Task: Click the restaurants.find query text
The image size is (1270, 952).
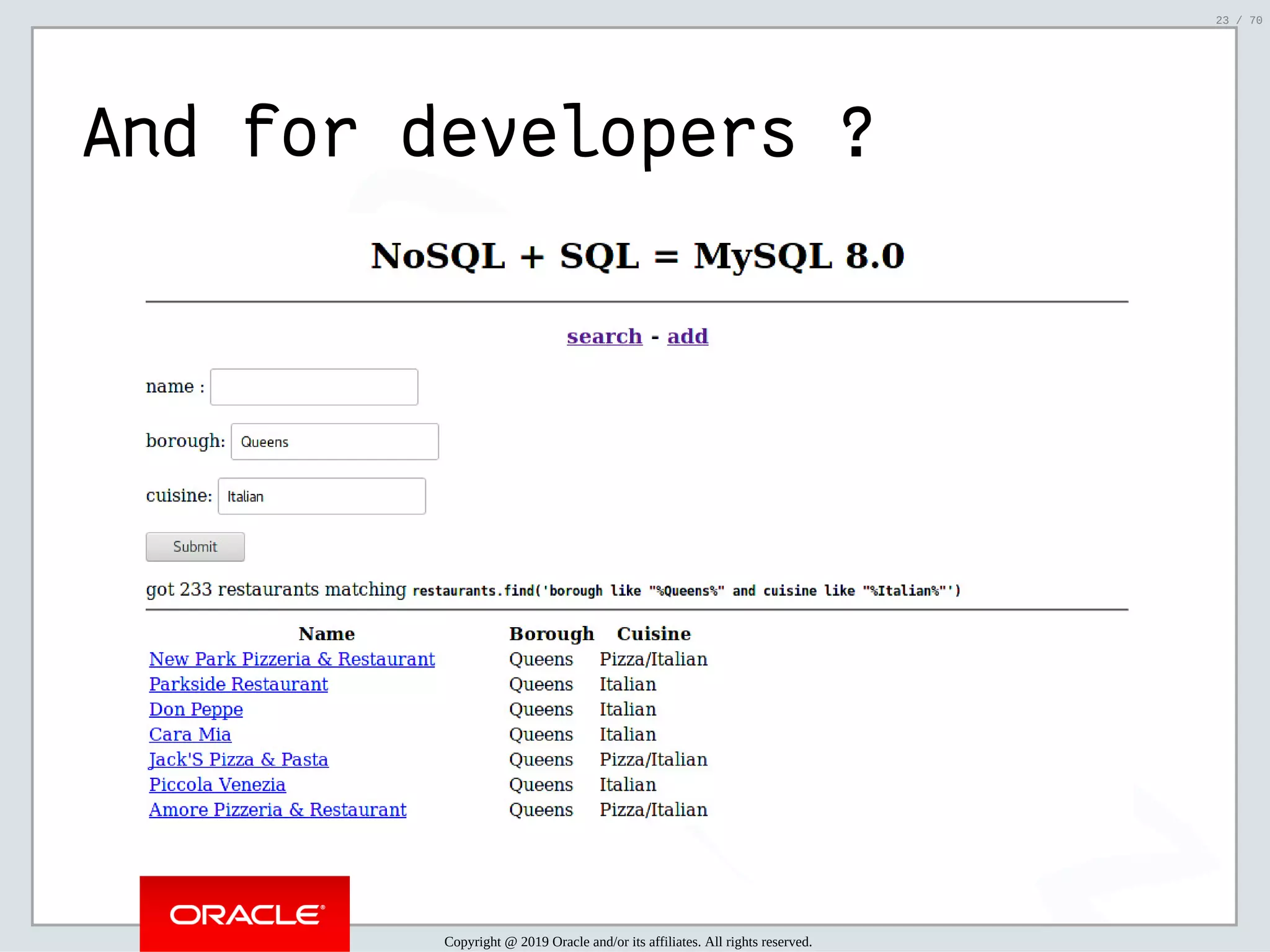Action: tap(686, 591)
